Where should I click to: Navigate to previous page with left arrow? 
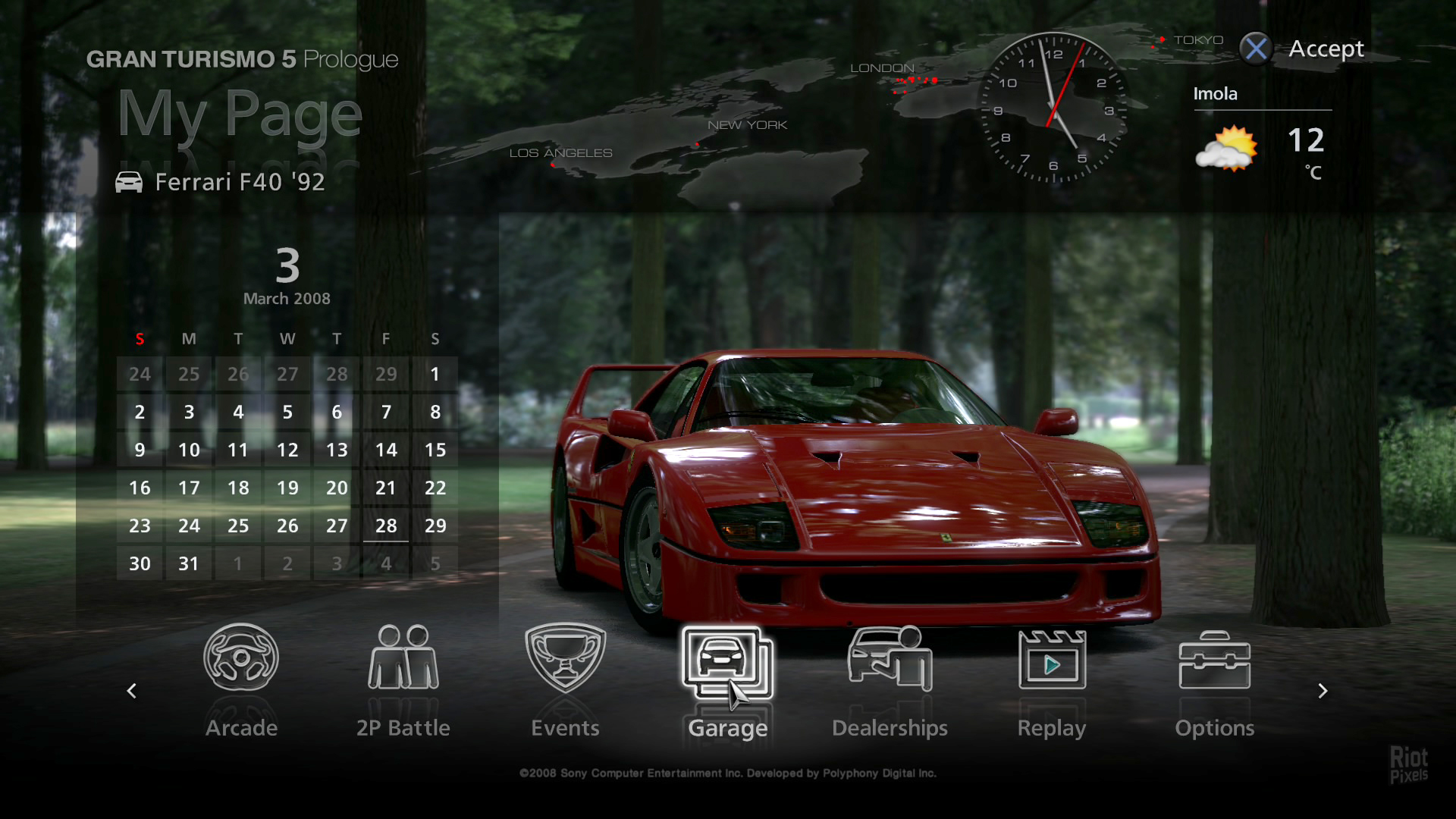click(131, 690)
